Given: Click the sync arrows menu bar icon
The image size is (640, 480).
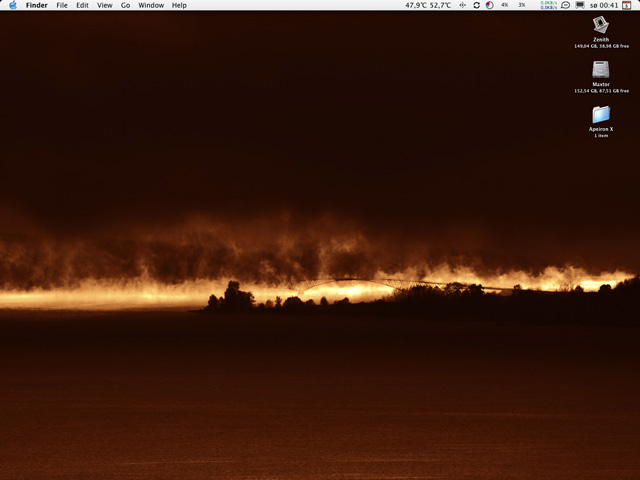Looking at the screenshot, I should coord(476,5).
